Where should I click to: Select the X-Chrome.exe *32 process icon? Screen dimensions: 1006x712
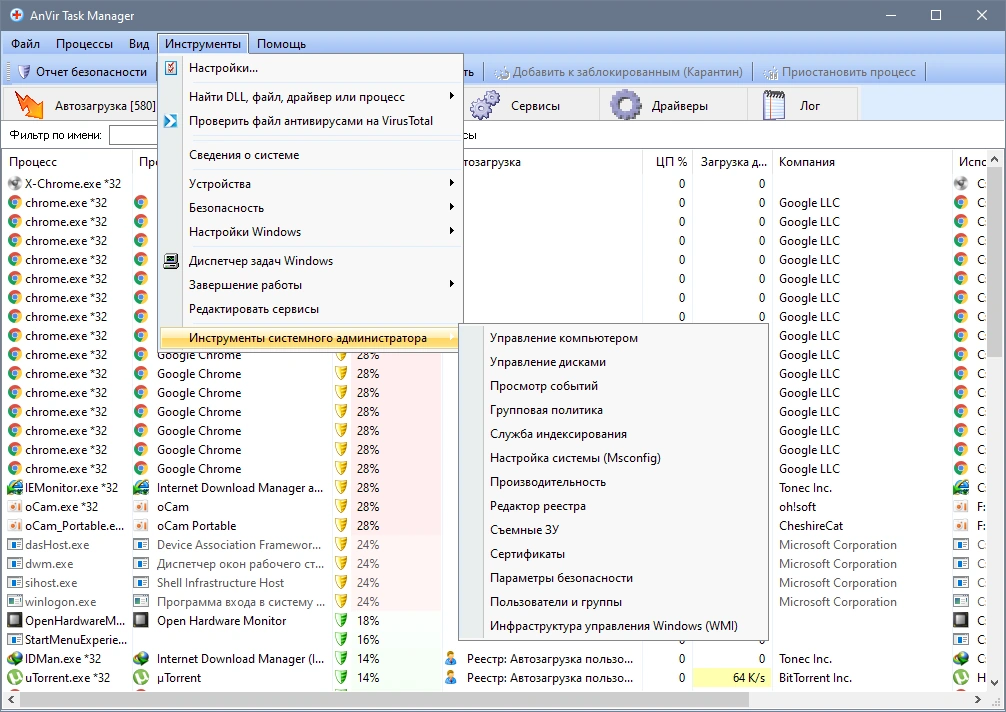click(15, 183)
